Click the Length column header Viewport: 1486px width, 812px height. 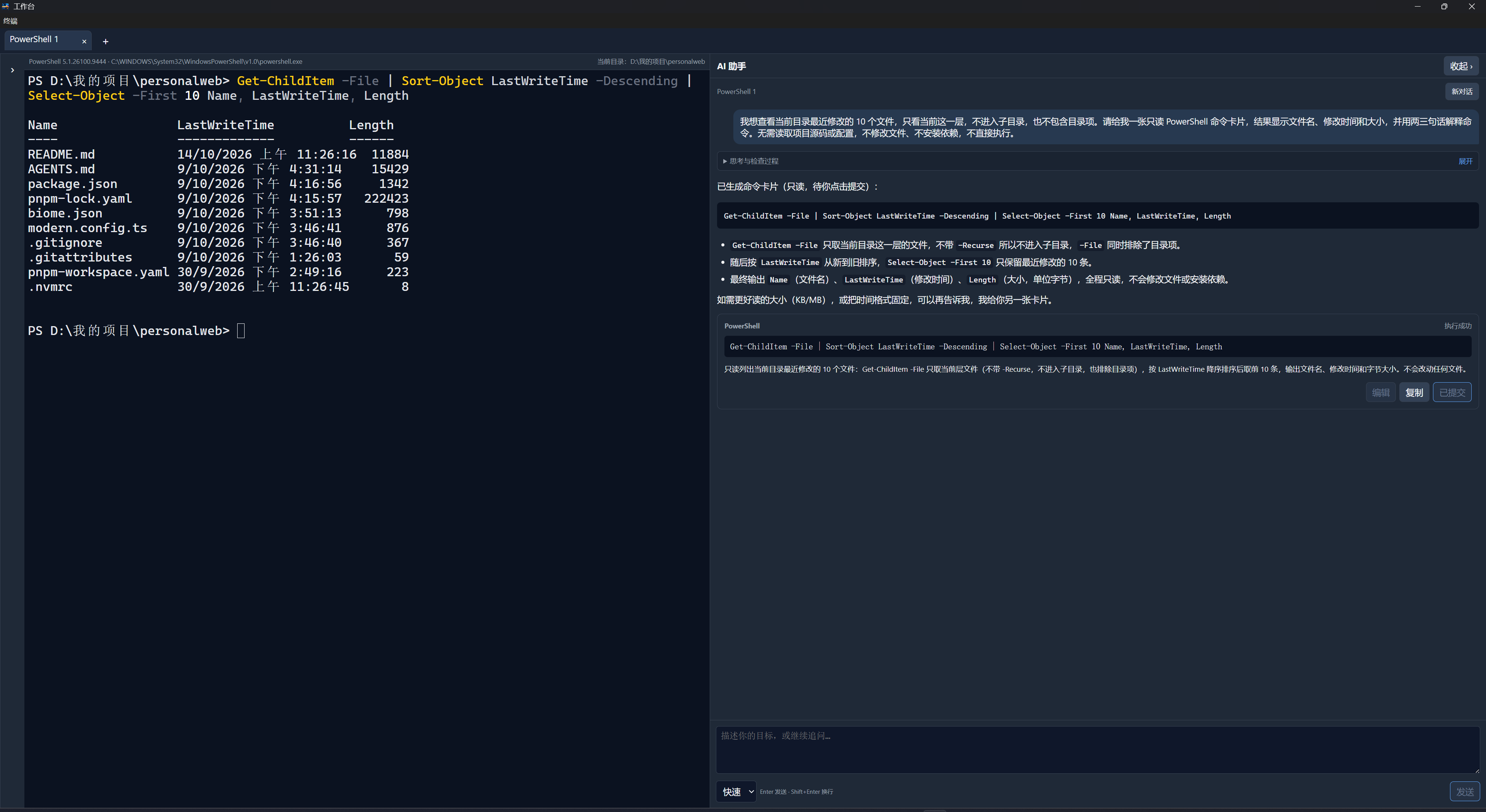tap(371, 125)
